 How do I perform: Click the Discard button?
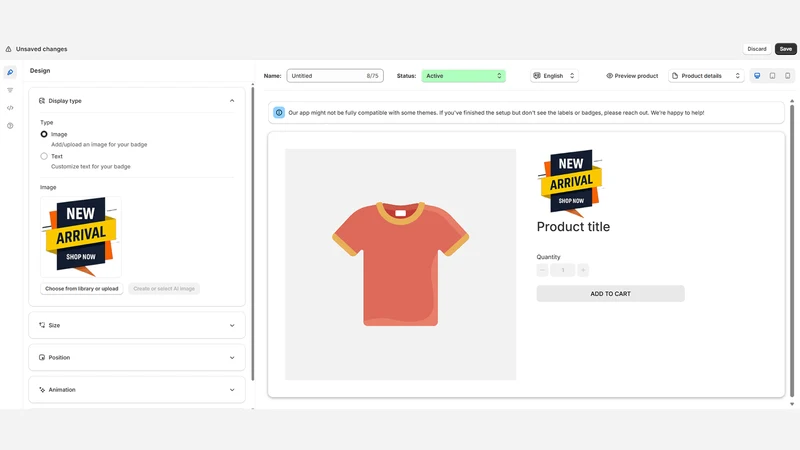click(757, 49)
